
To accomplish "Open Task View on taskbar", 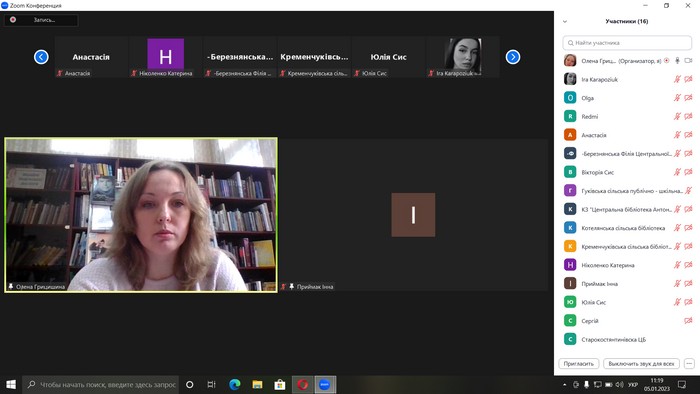I will (x=212, y=385).
